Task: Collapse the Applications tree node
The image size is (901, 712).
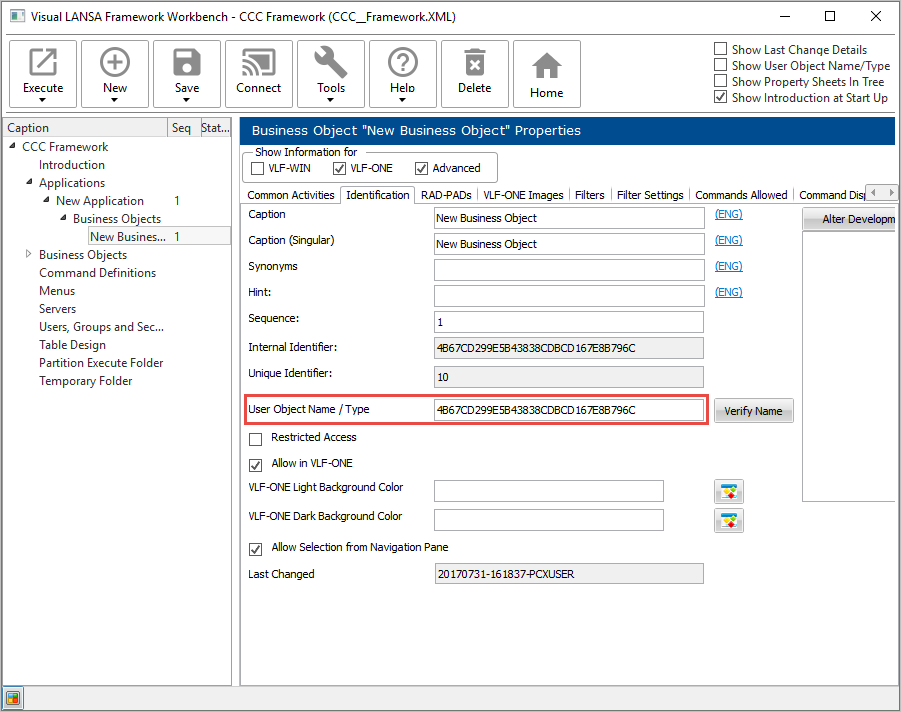Action: 29,183
